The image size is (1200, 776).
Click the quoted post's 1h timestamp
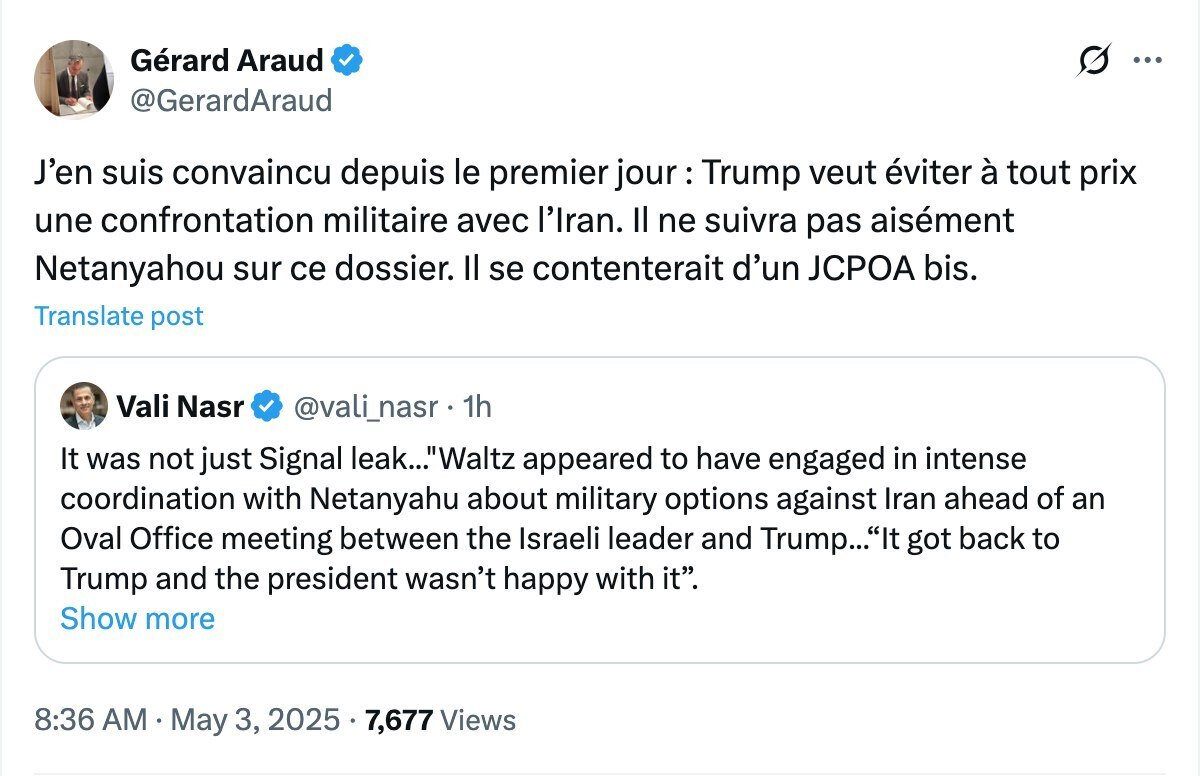479,406
